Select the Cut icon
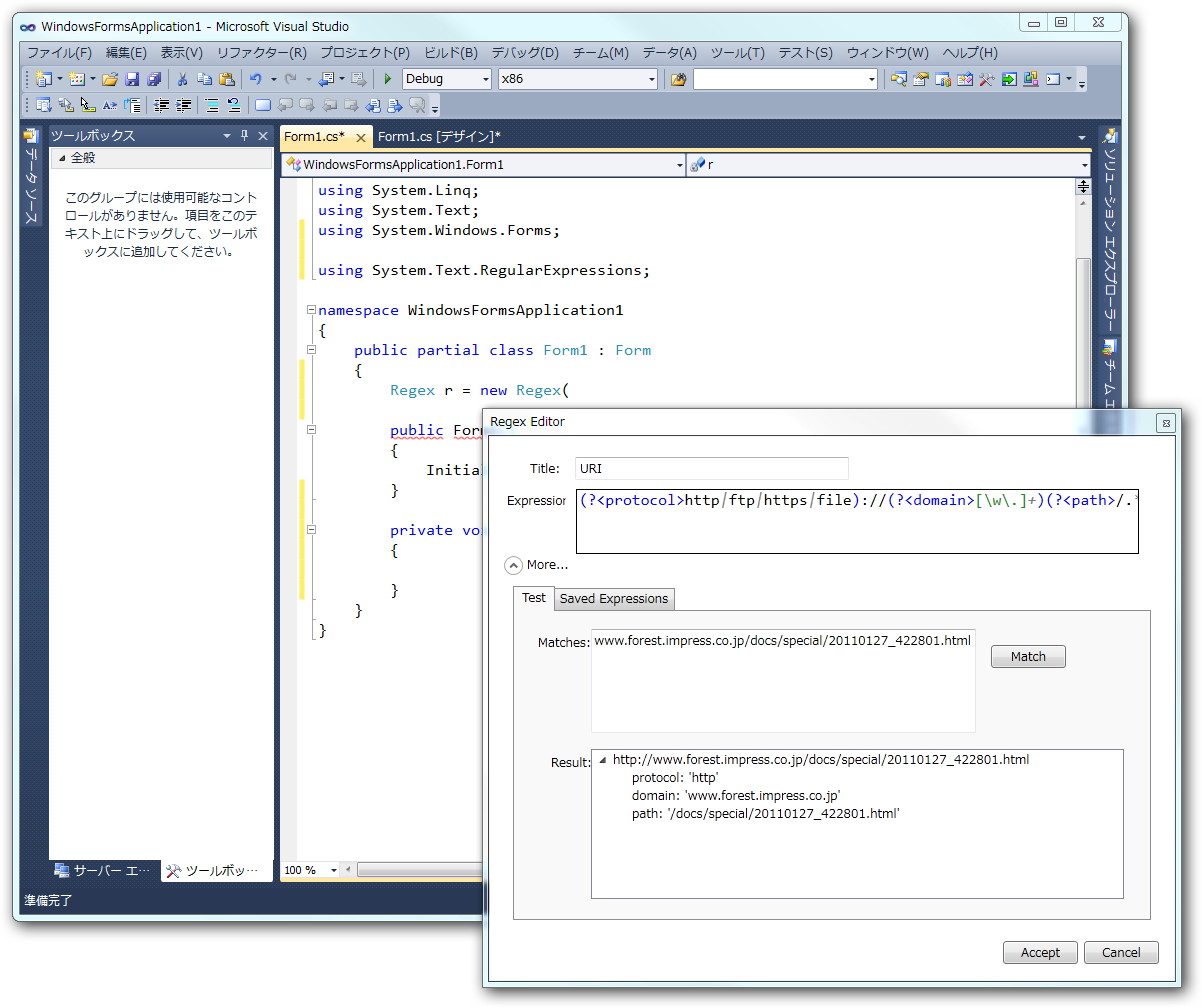 181,80
